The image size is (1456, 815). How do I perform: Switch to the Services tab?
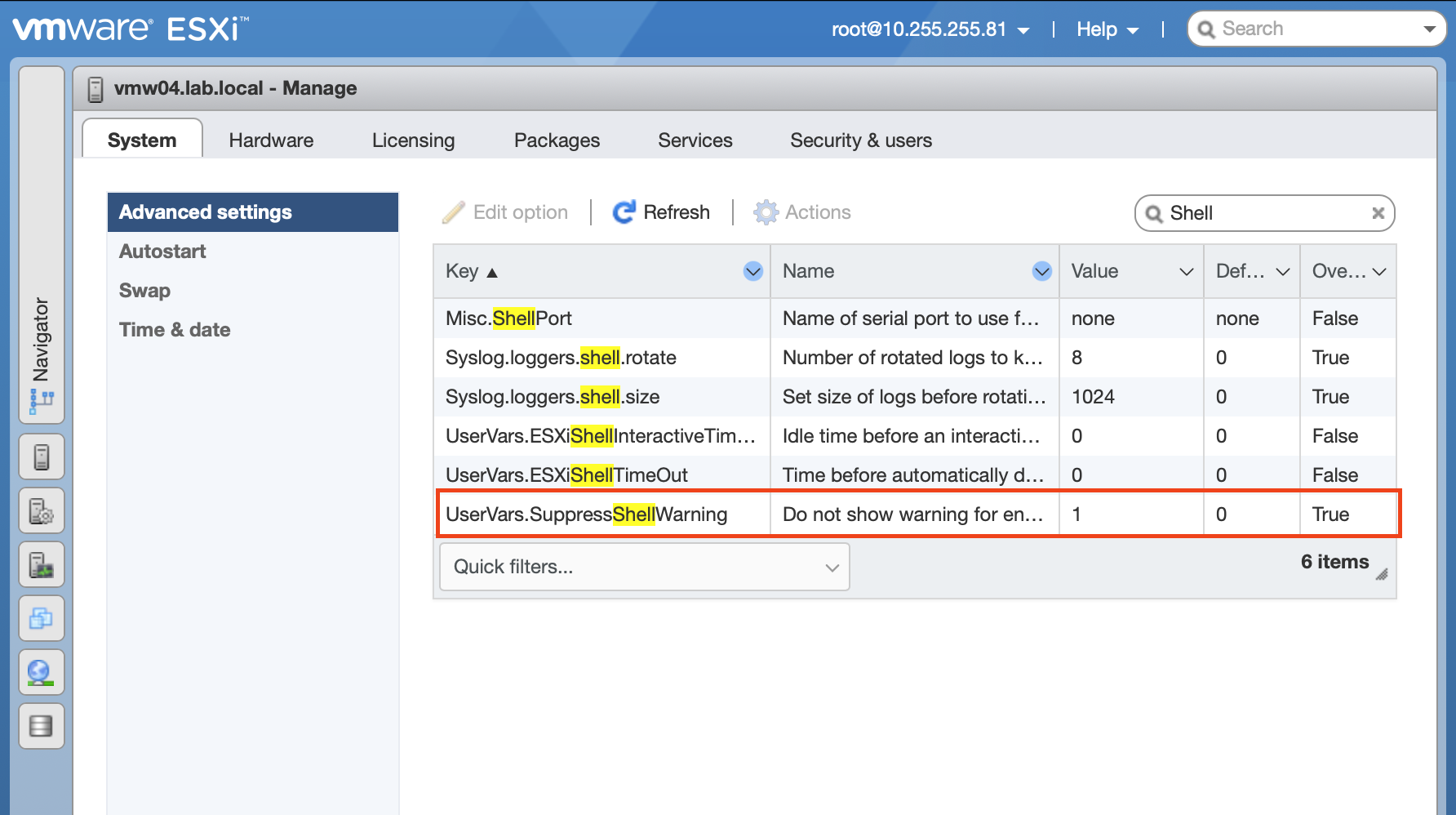pyautogui.click(x=695, y=140)
